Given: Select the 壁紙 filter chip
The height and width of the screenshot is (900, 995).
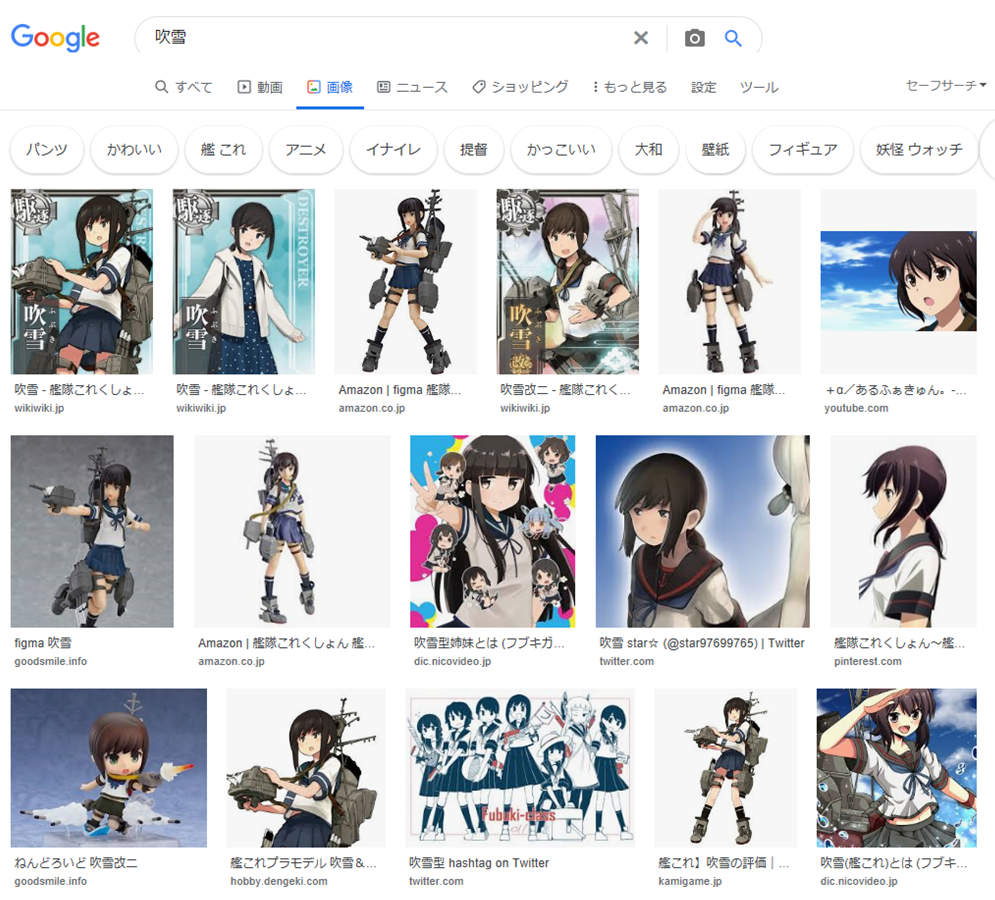Looking at the screenshot, I should [x=715, y=150].
